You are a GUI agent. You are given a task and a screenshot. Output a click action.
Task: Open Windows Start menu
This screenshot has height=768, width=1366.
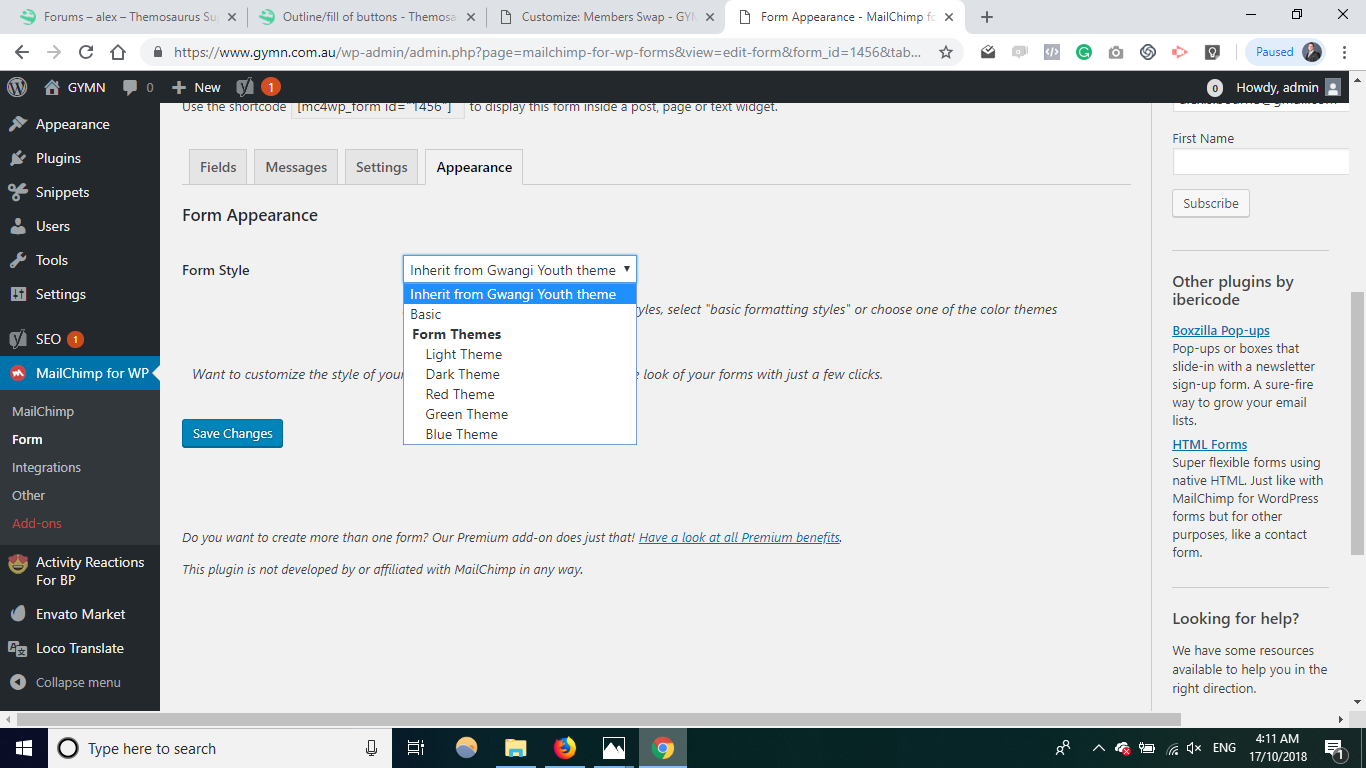tap(23, 748)
